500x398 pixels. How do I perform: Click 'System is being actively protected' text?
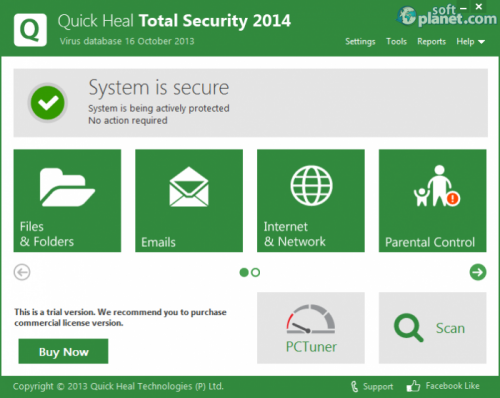point(159,108)
